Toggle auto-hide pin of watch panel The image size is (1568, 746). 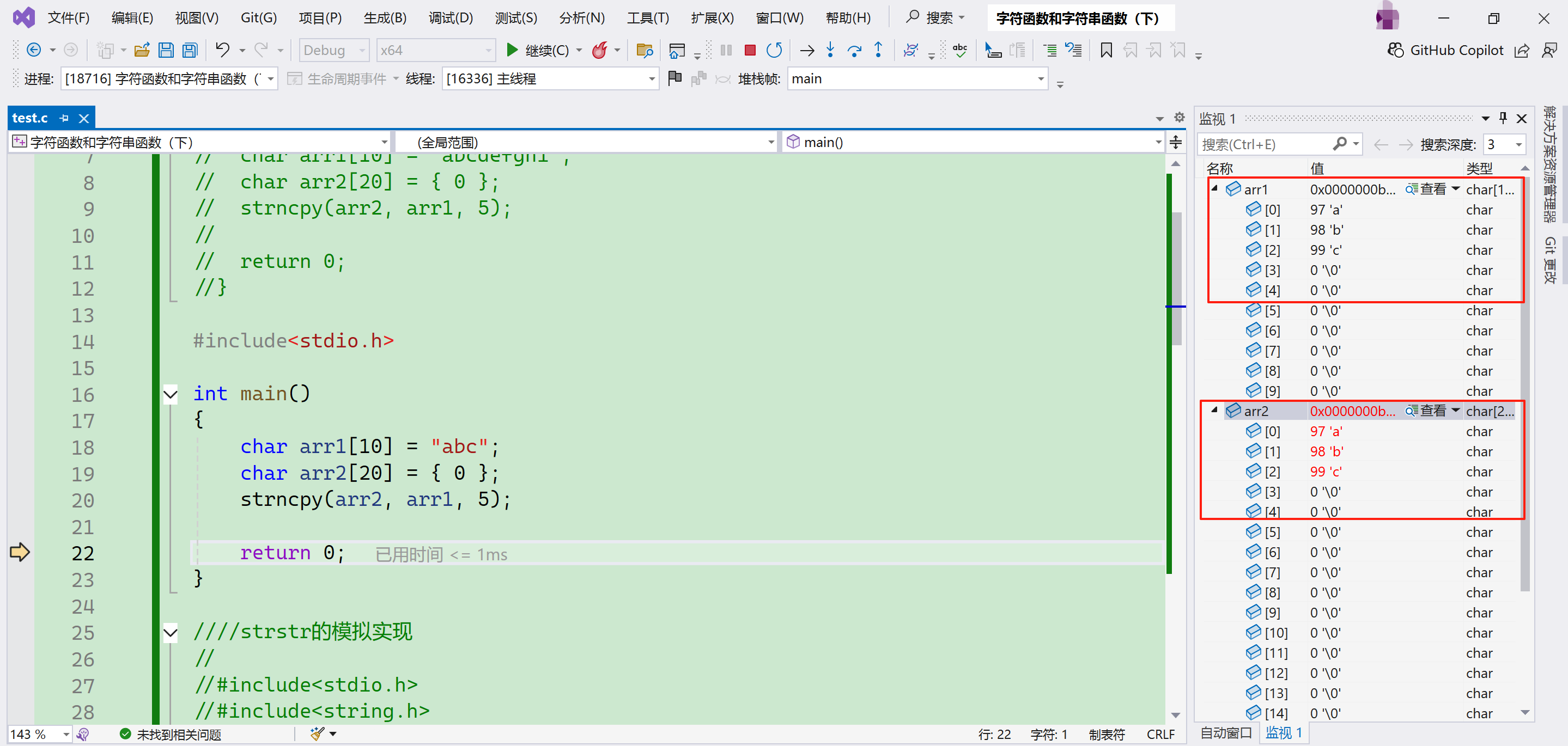click(1503, 118)
